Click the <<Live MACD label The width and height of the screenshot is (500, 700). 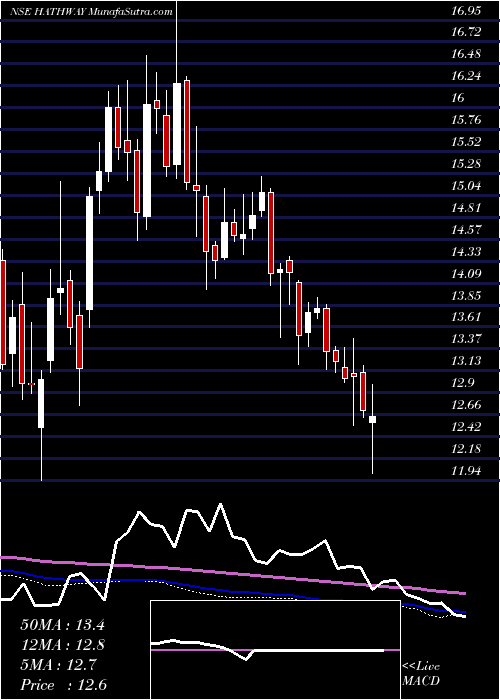(x=421, y=675)
